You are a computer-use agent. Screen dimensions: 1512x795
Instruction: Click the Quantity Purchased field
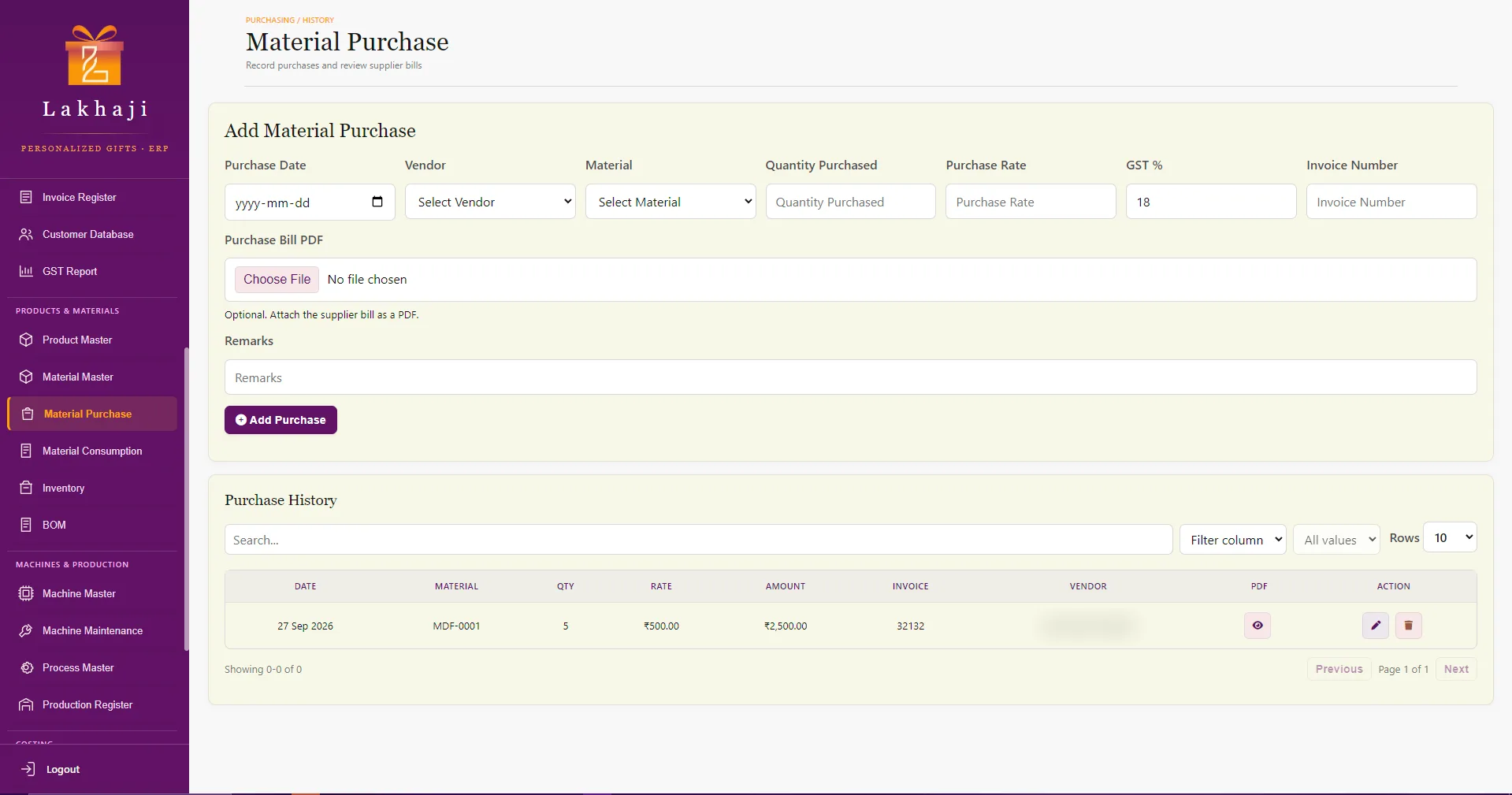850,202
